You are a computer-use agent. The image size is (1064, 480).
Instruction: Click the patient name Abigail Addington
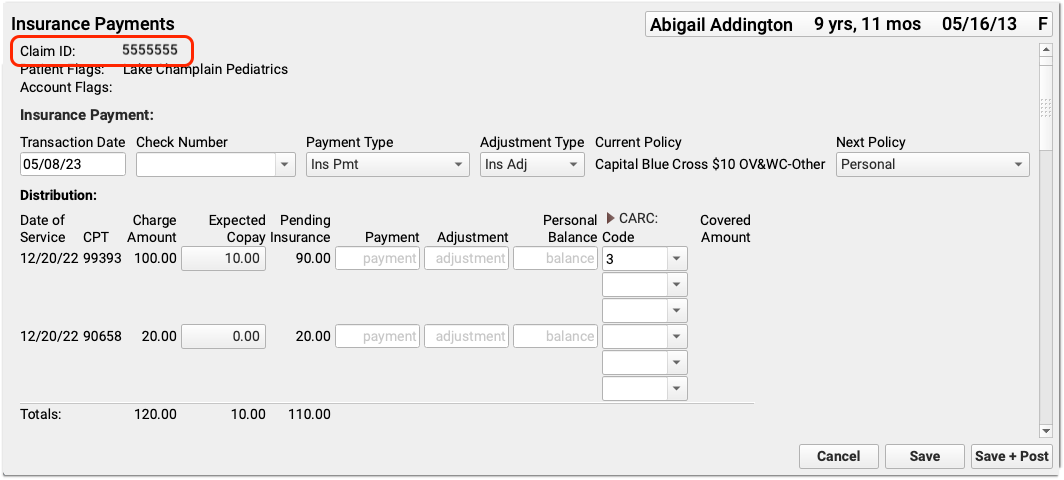(x=721, y=25)
